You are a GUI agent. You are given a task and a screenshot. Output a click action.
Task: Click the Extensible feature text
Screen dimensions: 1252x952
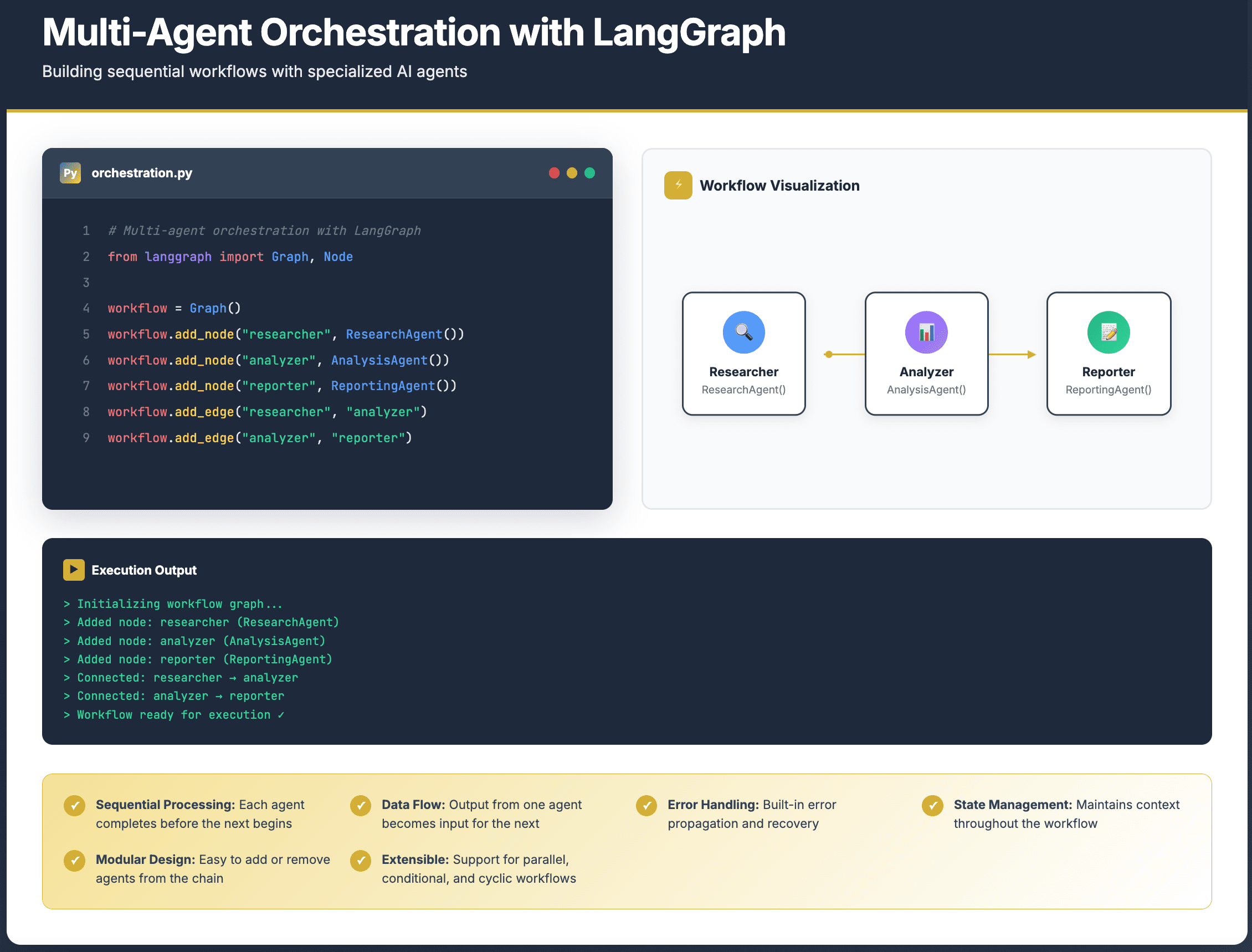(x=479, y=869)
